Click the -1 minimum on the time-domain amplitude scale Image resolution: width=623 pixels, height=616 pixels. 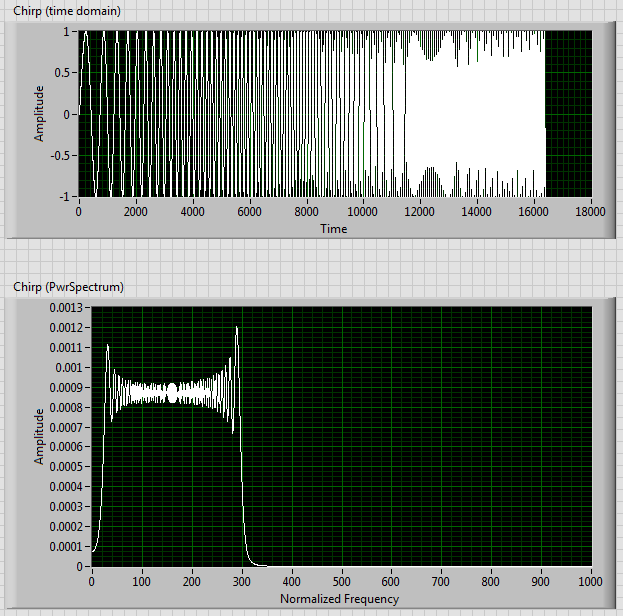(65, 197)
